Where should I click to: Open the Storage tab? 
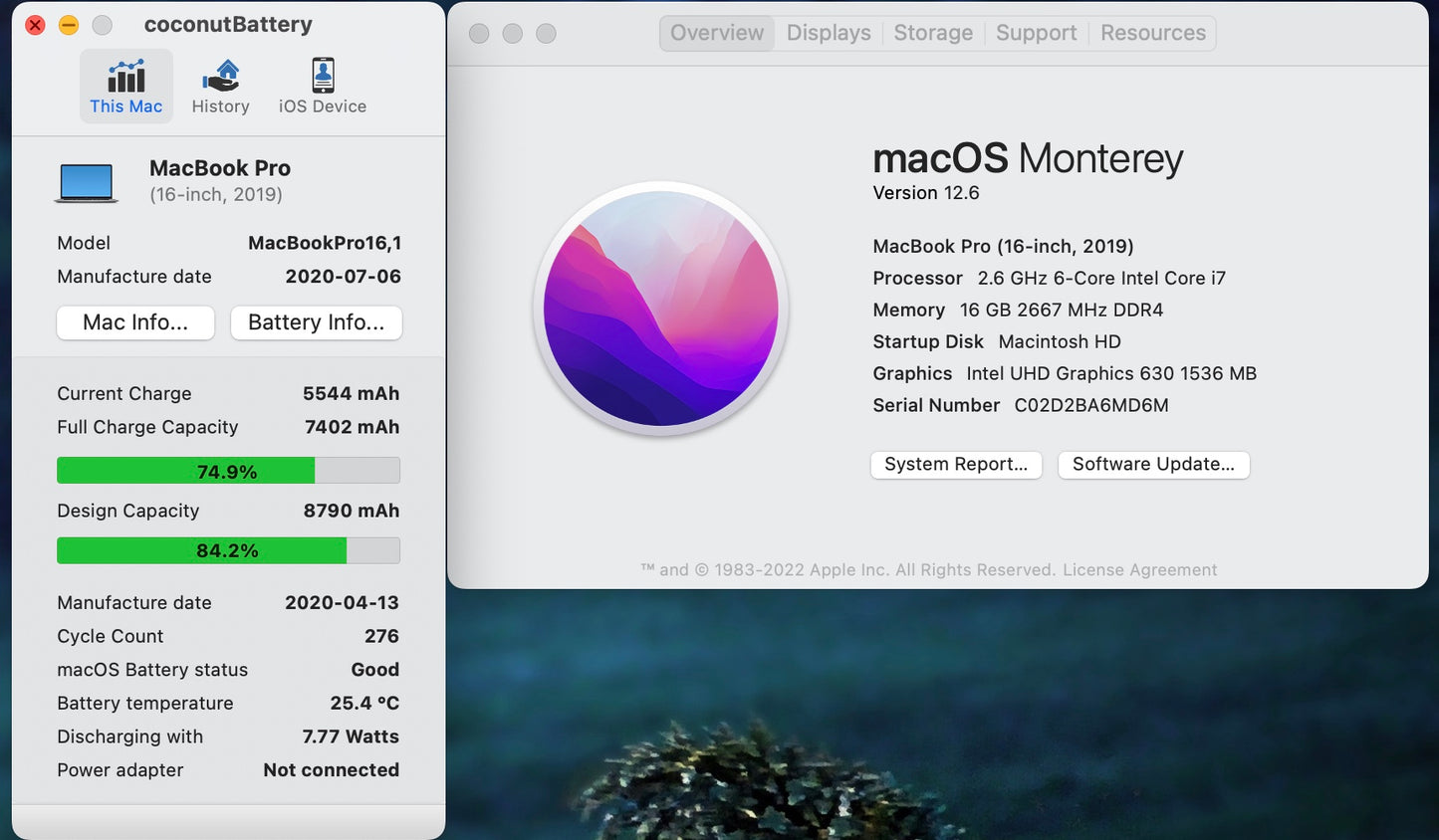coord(932,32)
